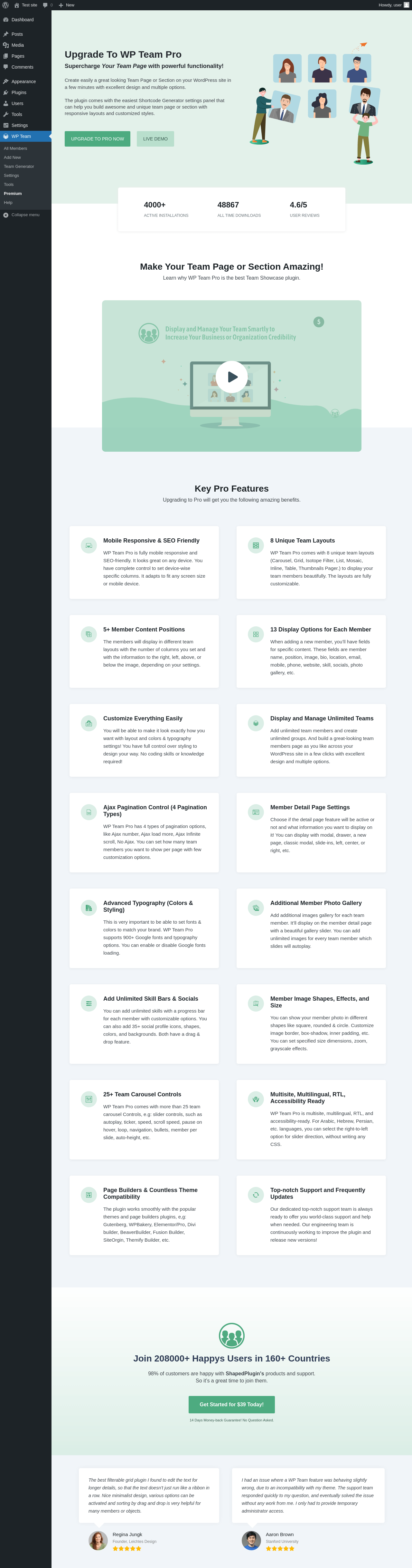Click the WP Team menu icon
The image size is (412, 1568).
5,136
